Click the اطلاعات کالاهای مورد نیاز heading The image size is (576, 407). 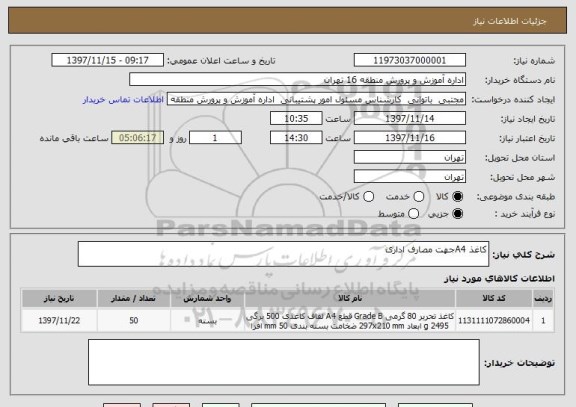(x=499, y=279)
